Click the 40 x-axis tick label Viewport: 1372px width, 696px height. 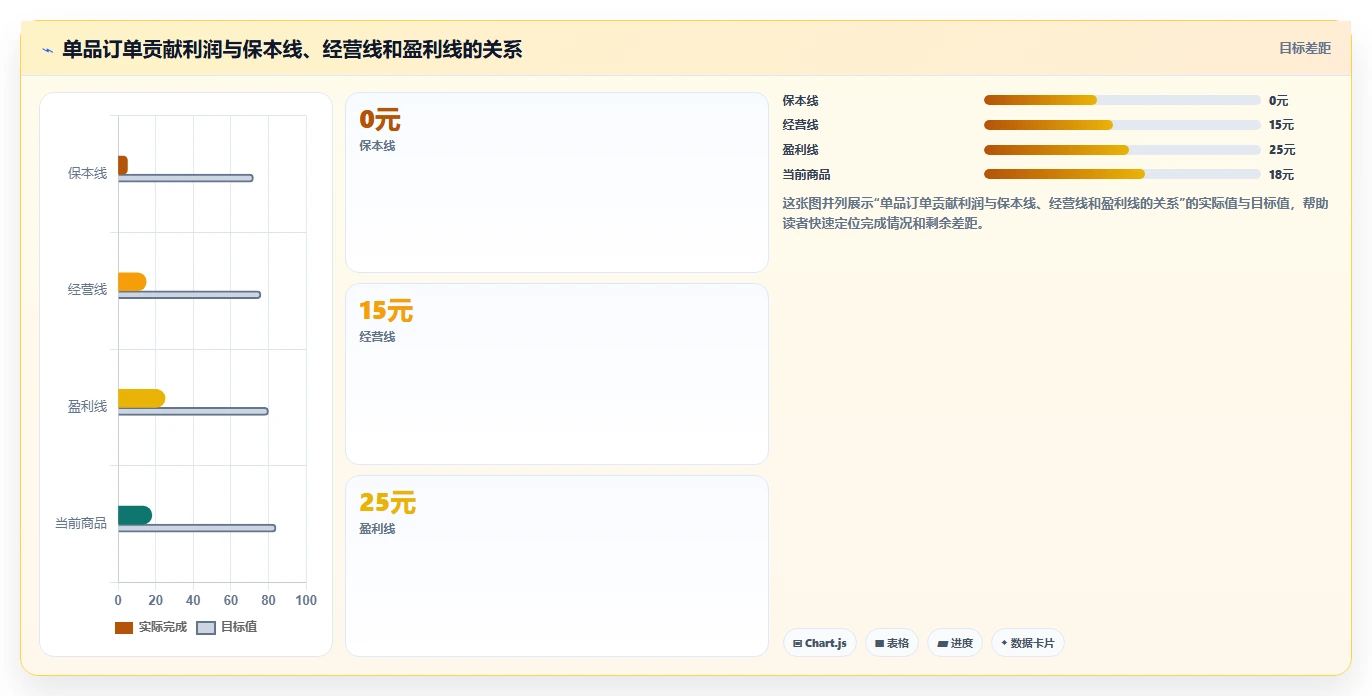coord(193,601)
